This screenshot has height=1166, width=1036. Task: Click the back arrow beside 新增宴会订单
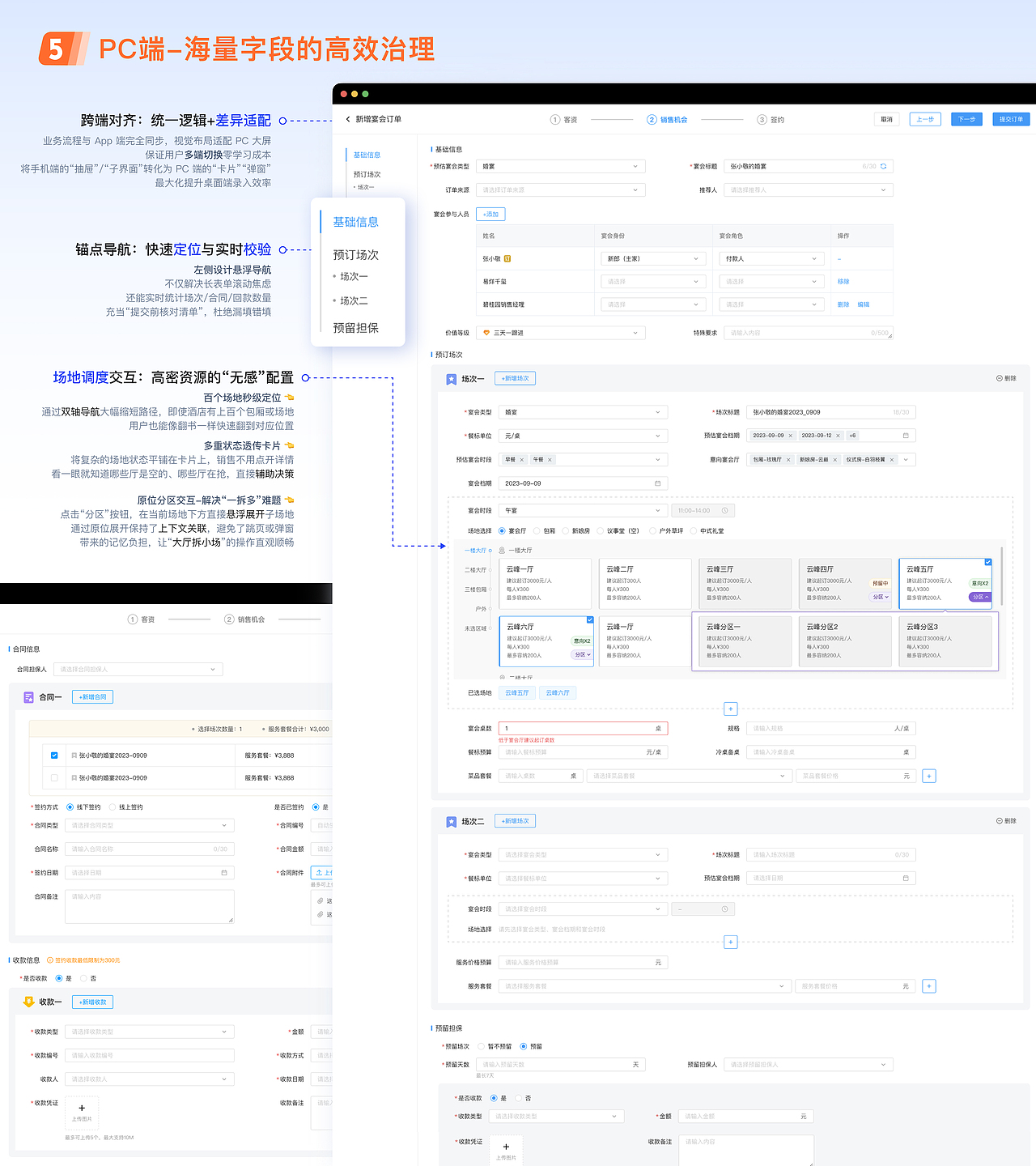click(348, 119)
